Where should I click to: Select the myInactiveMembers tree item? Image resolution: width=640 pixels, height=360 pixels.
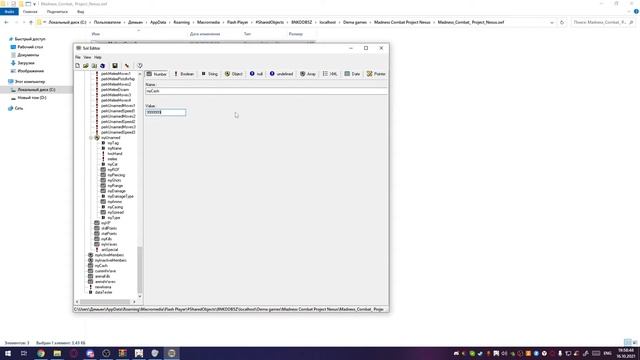click(x=110, y=260)
